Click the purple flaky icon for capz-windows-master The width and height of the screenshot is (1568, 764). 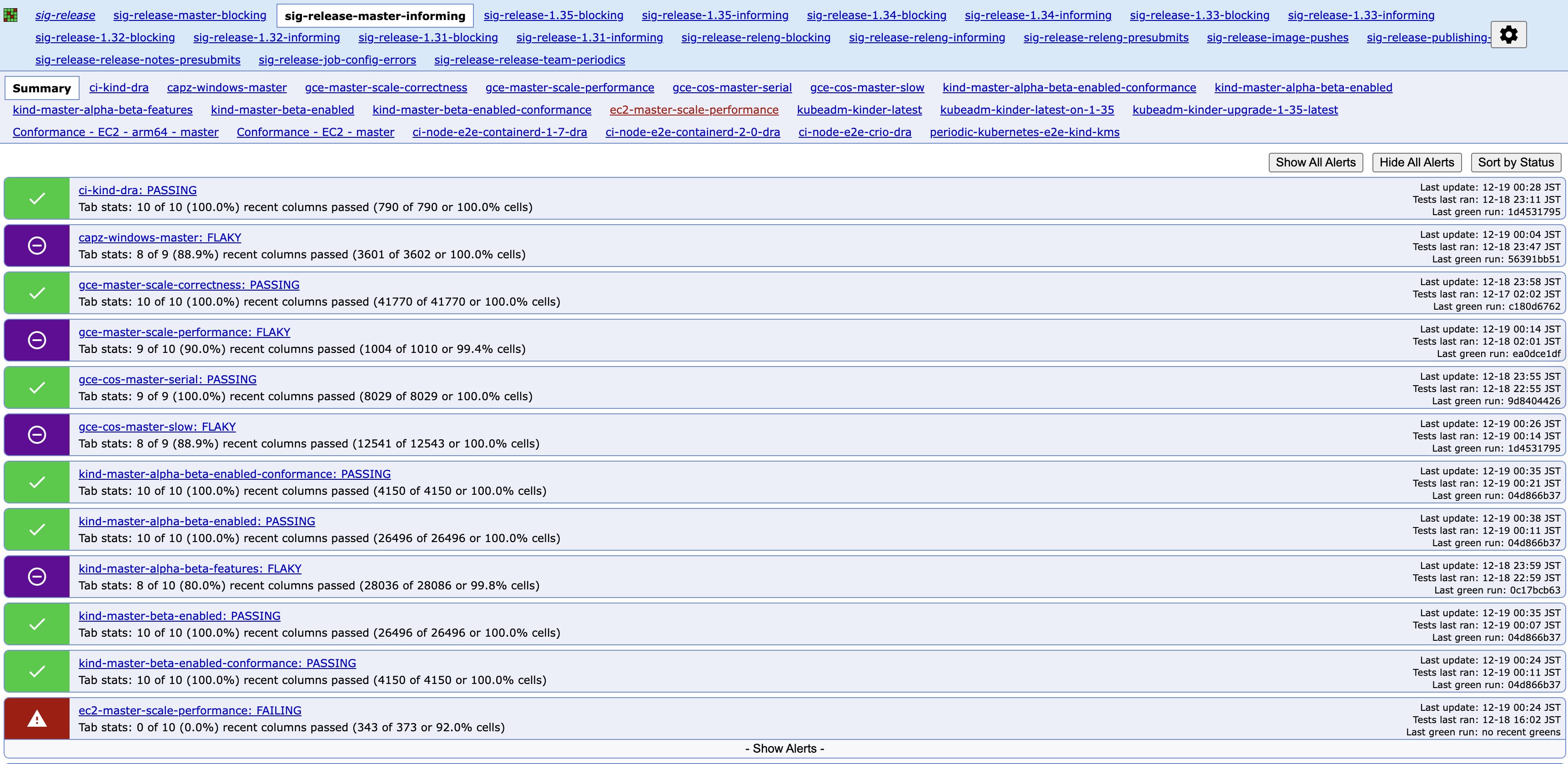36,245
